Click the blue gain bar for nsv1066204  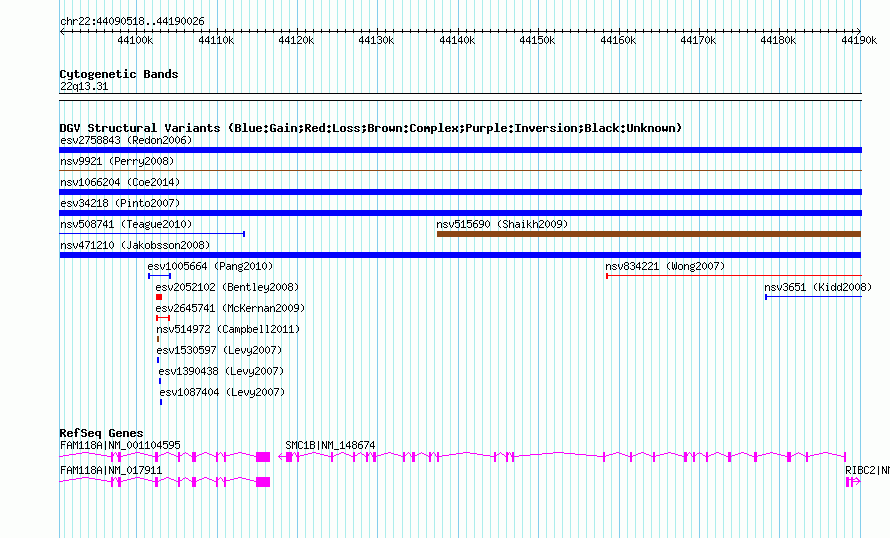tap(460, 192)
